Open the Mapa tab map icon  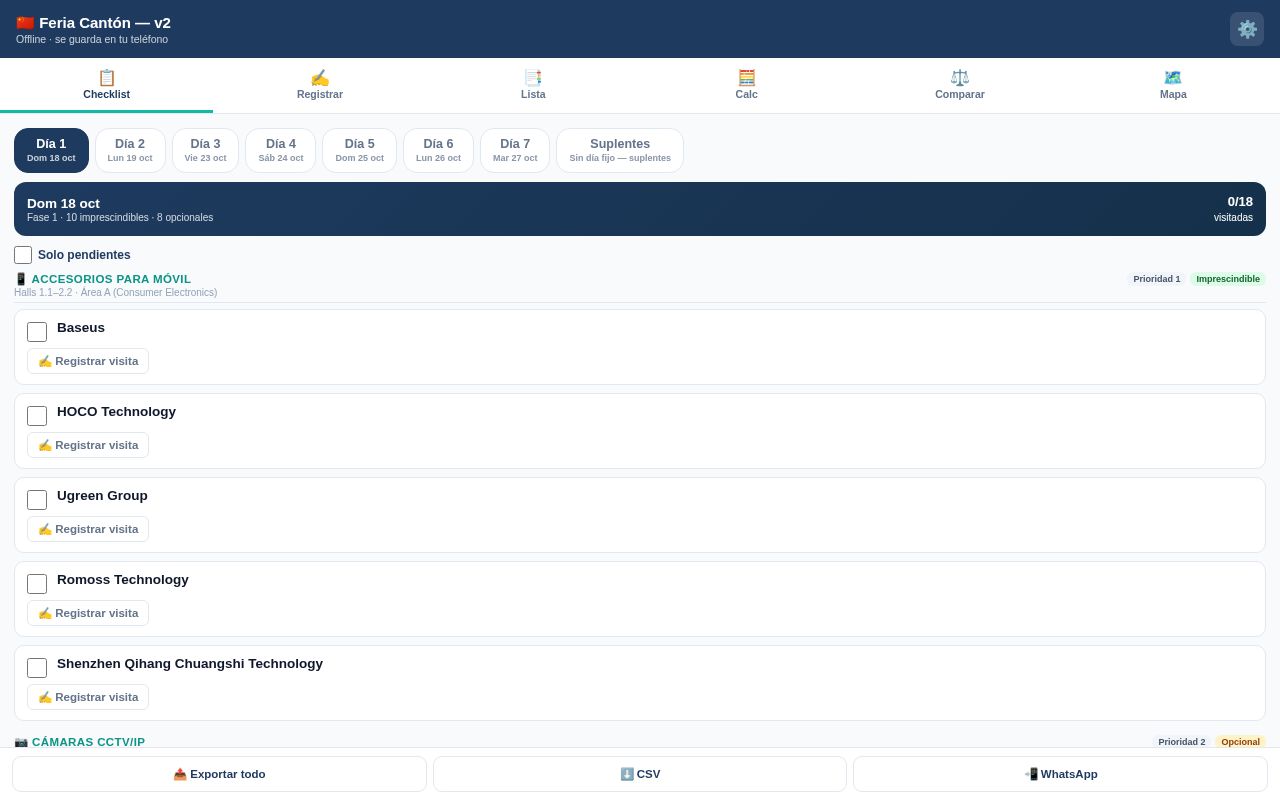point(1173,78)
